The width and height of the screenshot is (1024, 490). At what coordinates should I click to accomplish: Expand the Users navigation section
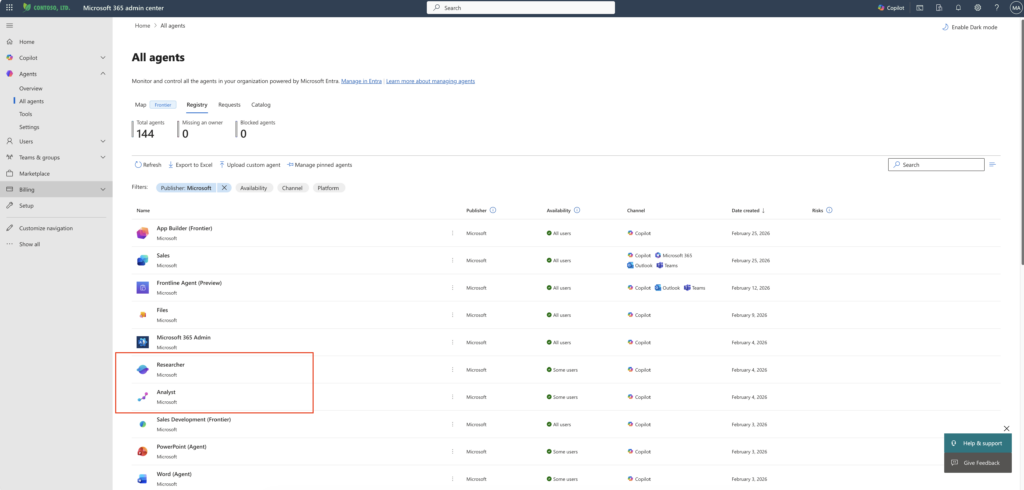point(103,141)
